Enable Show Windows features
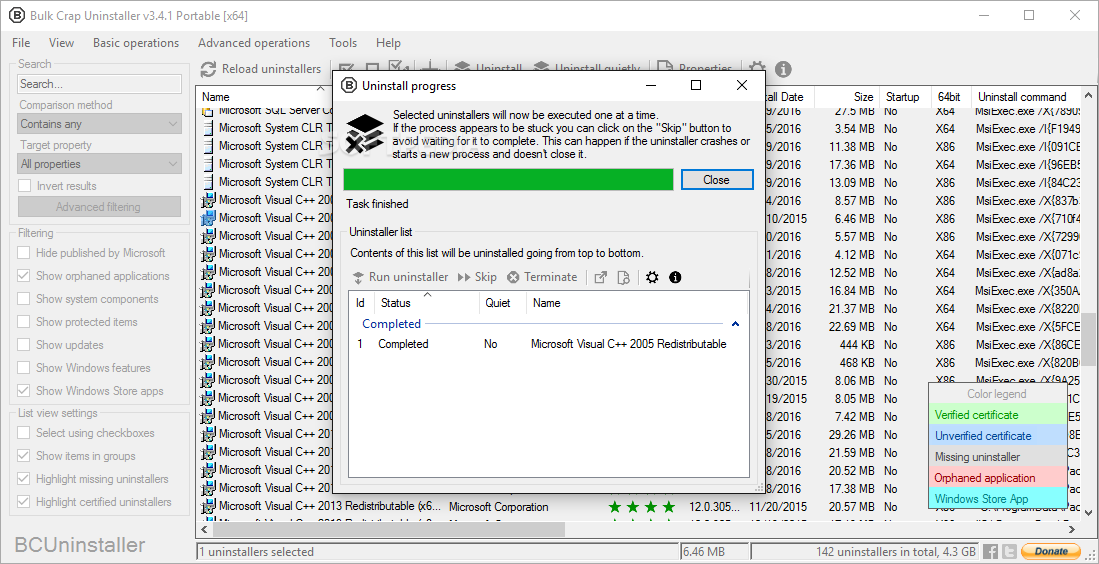 click(x=24, y=368)
